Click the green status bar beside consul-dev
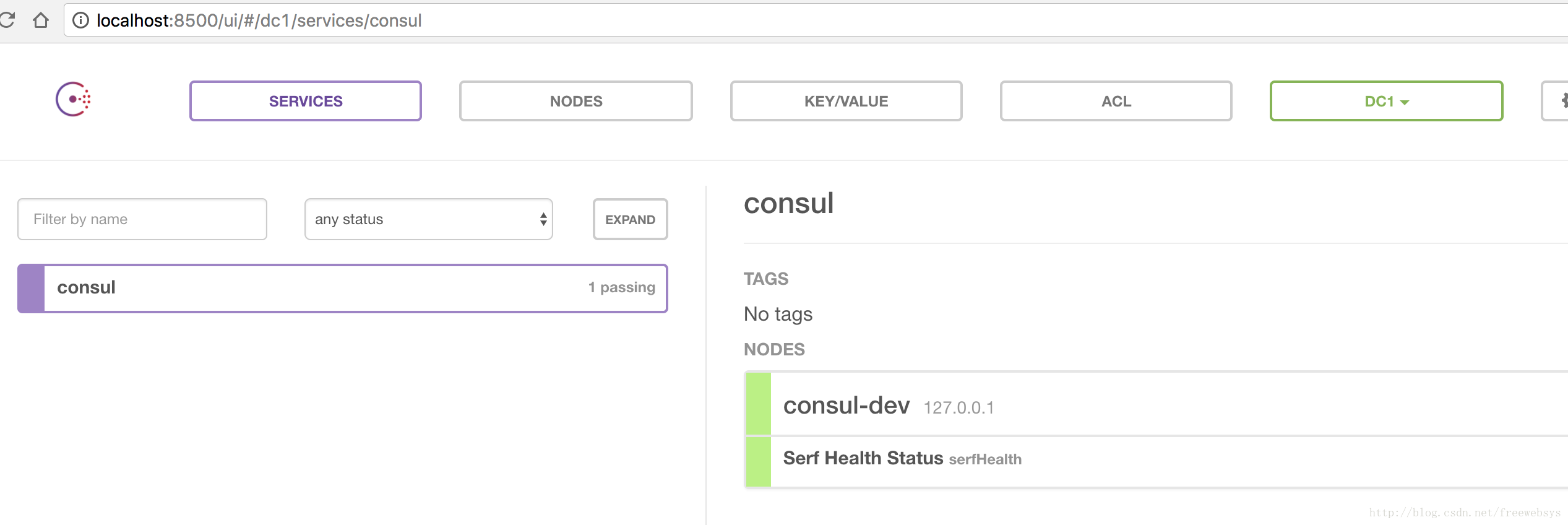This screenshot has height=525, width=1568. click(758, 404)
